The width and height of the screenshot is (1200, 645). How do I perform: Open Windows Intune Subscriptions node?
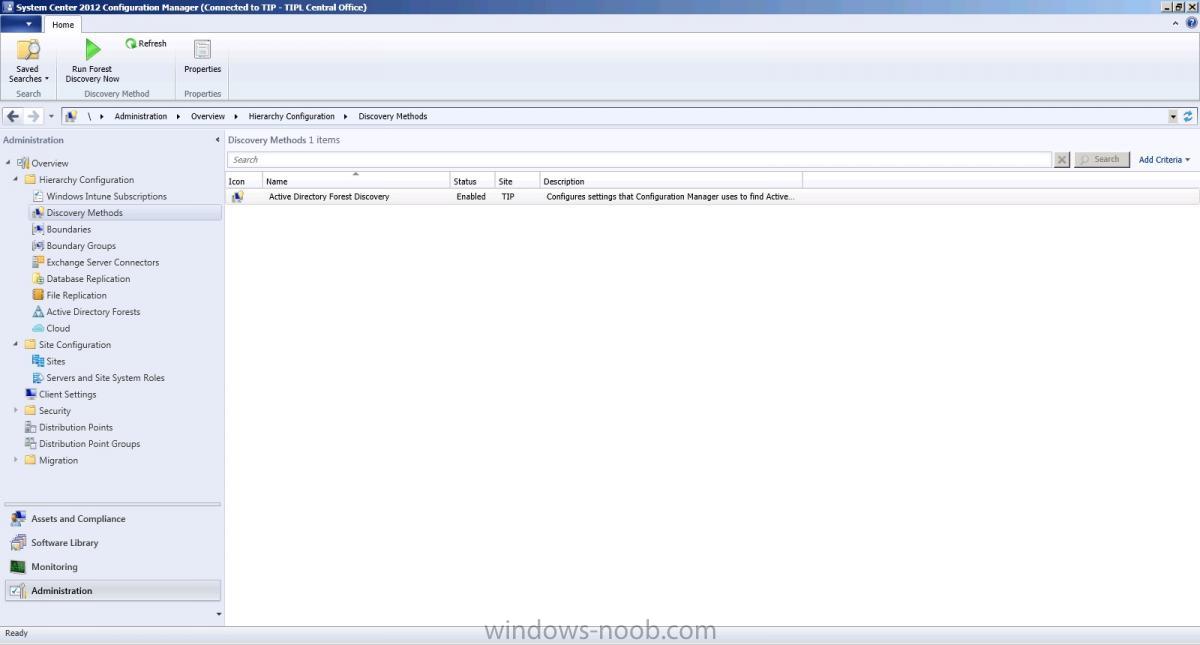coord(106,196)
